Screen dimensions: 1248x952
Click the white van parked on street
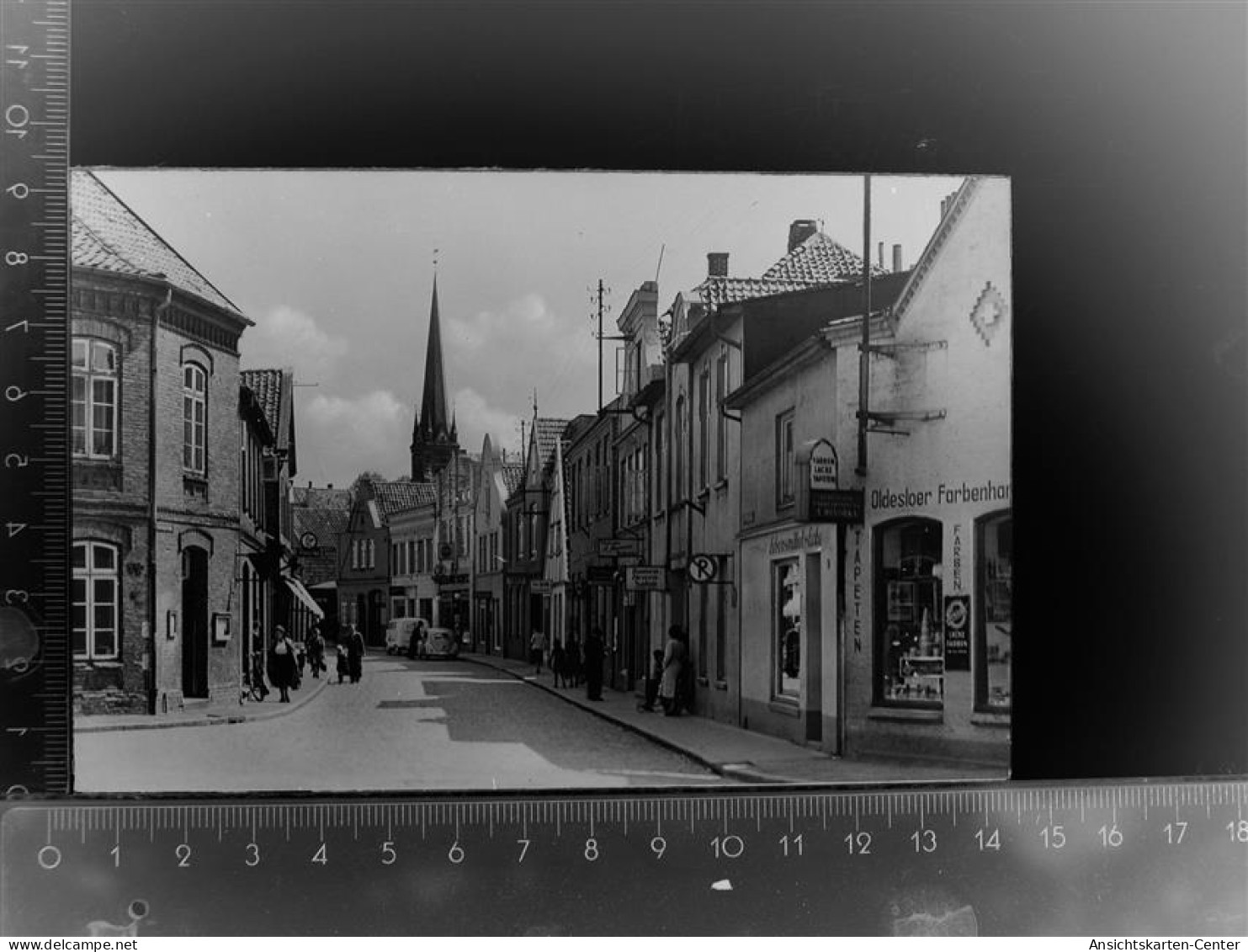point(403,634)
